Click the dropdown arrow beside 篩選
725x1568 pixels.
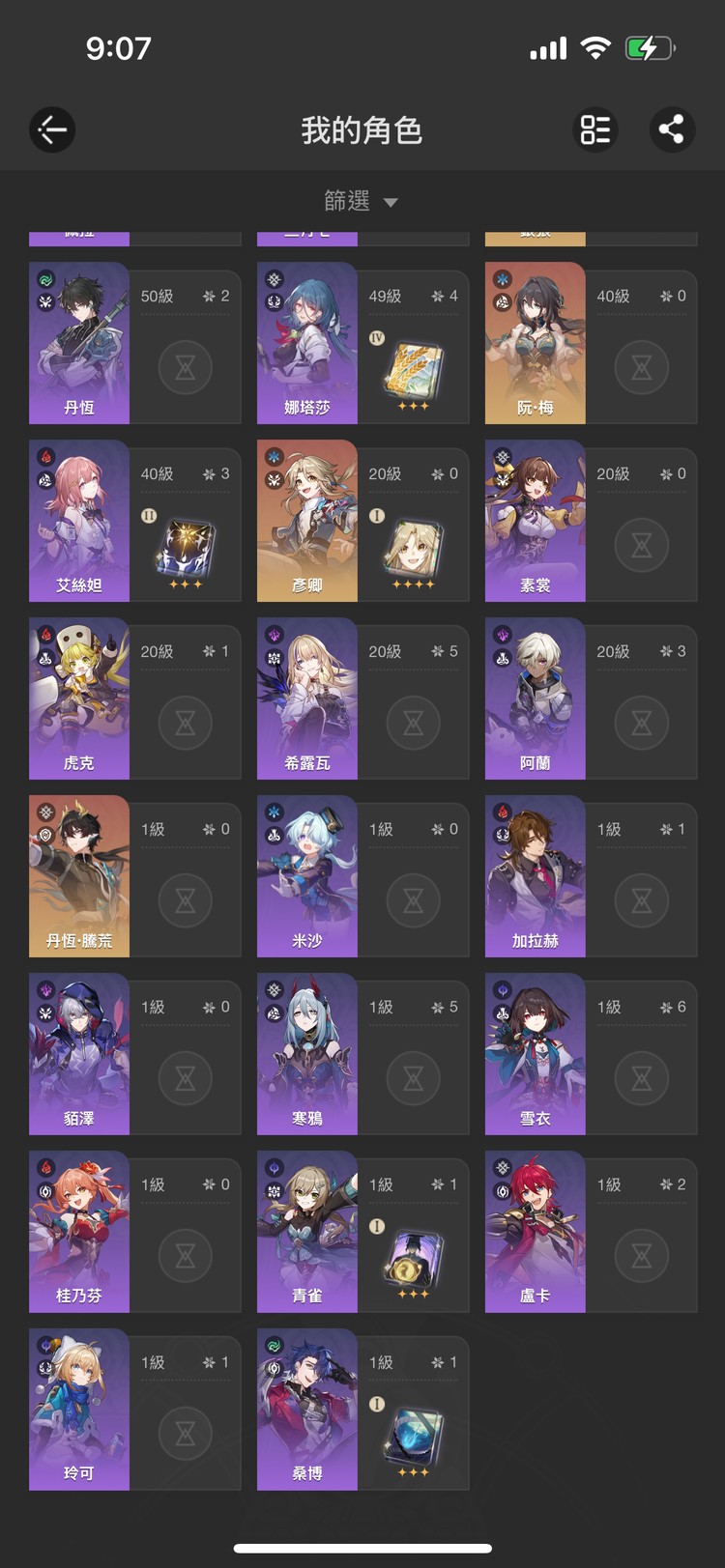click(391, 203)
